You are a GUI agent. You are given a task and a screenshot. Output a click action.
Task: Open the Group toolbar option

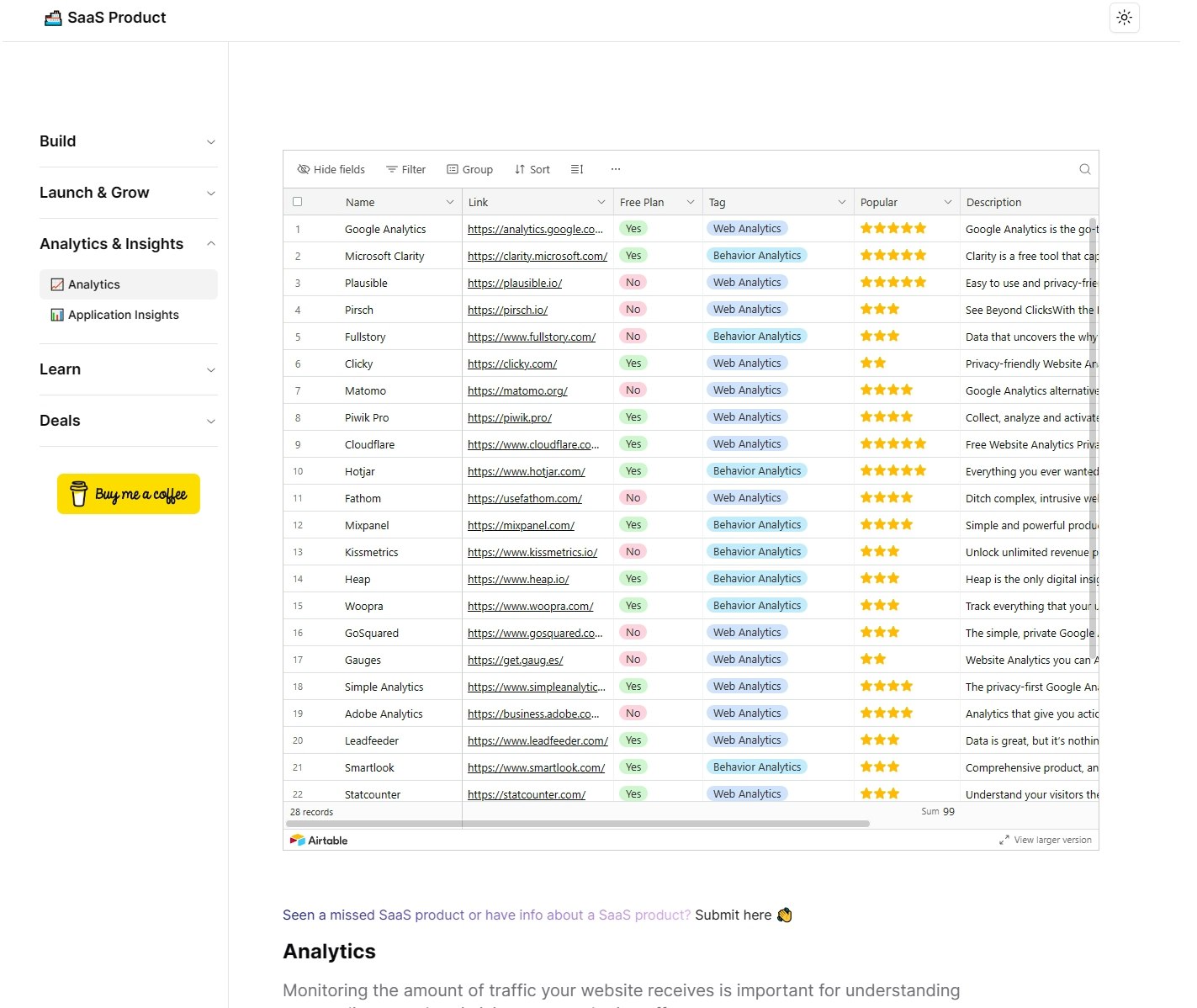tap(469, 169)
